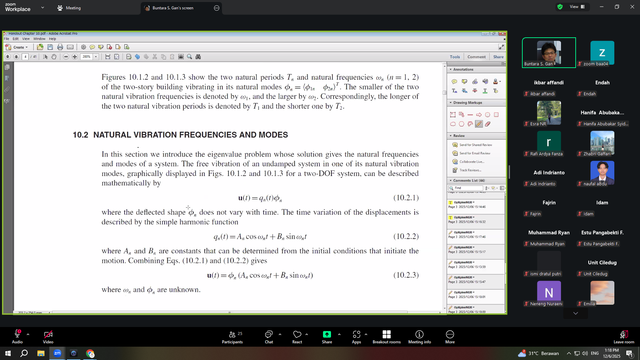Zoom out with the minus icon
The image size is (640, 360).
coord(66,57)
